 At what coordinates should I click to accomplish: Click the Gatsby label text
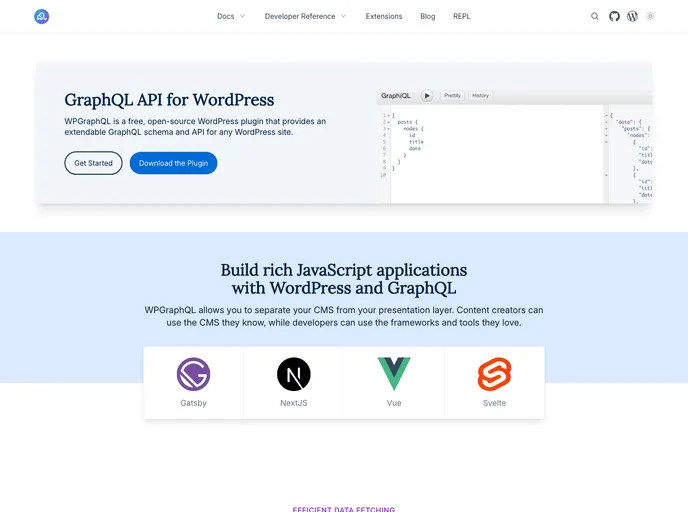[x=194, y=403]
